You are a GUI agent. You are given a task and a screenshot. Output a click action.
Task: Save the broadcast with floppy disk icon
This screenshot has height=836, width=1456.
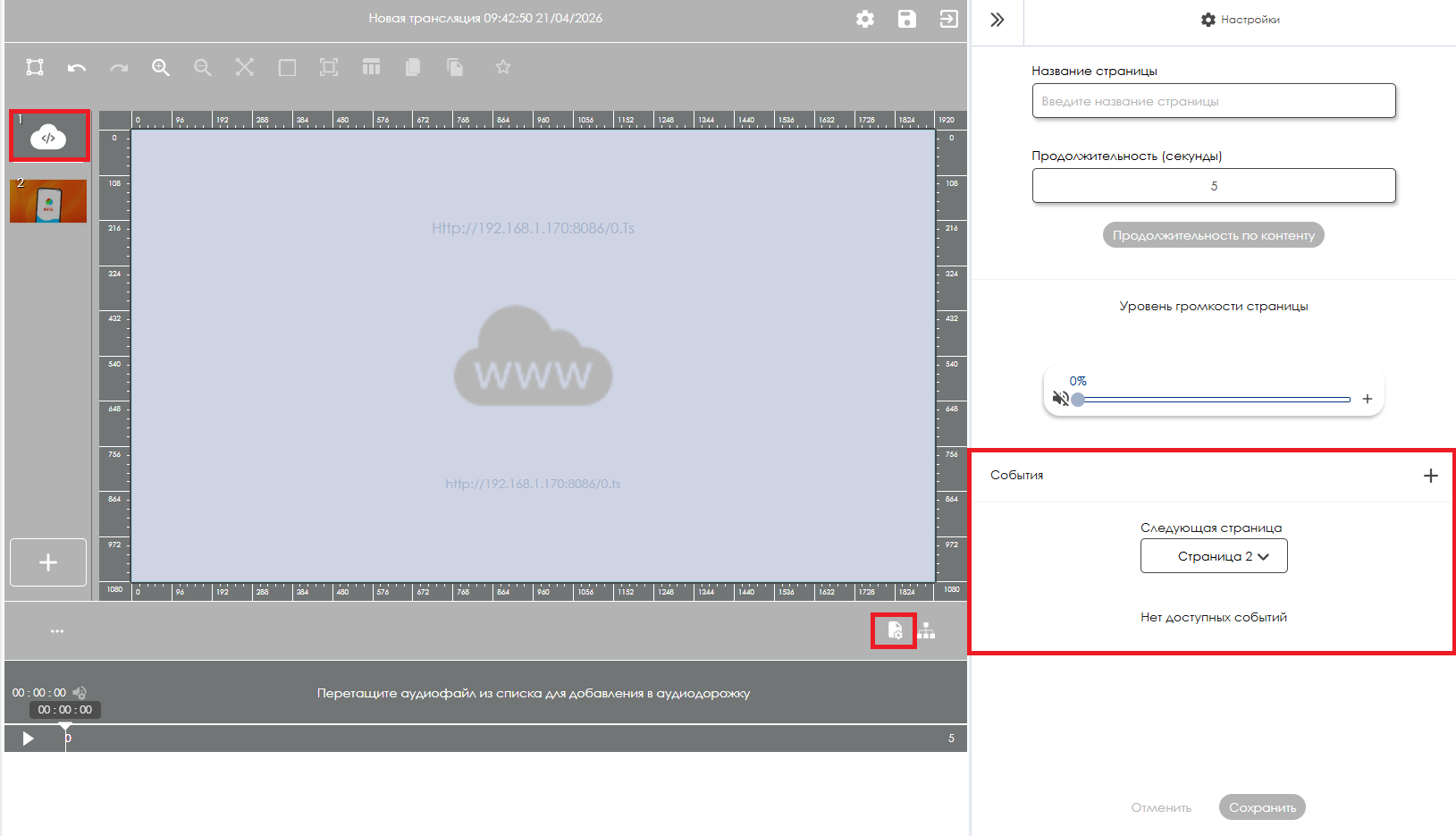[906, 19]
